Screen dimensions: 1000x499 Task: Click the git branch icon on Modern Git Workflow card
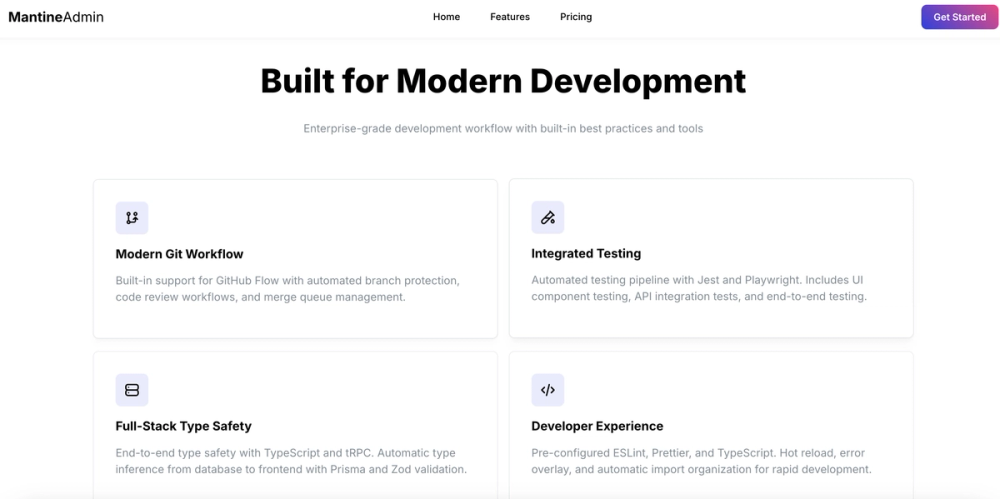click(x=132, y=218)
